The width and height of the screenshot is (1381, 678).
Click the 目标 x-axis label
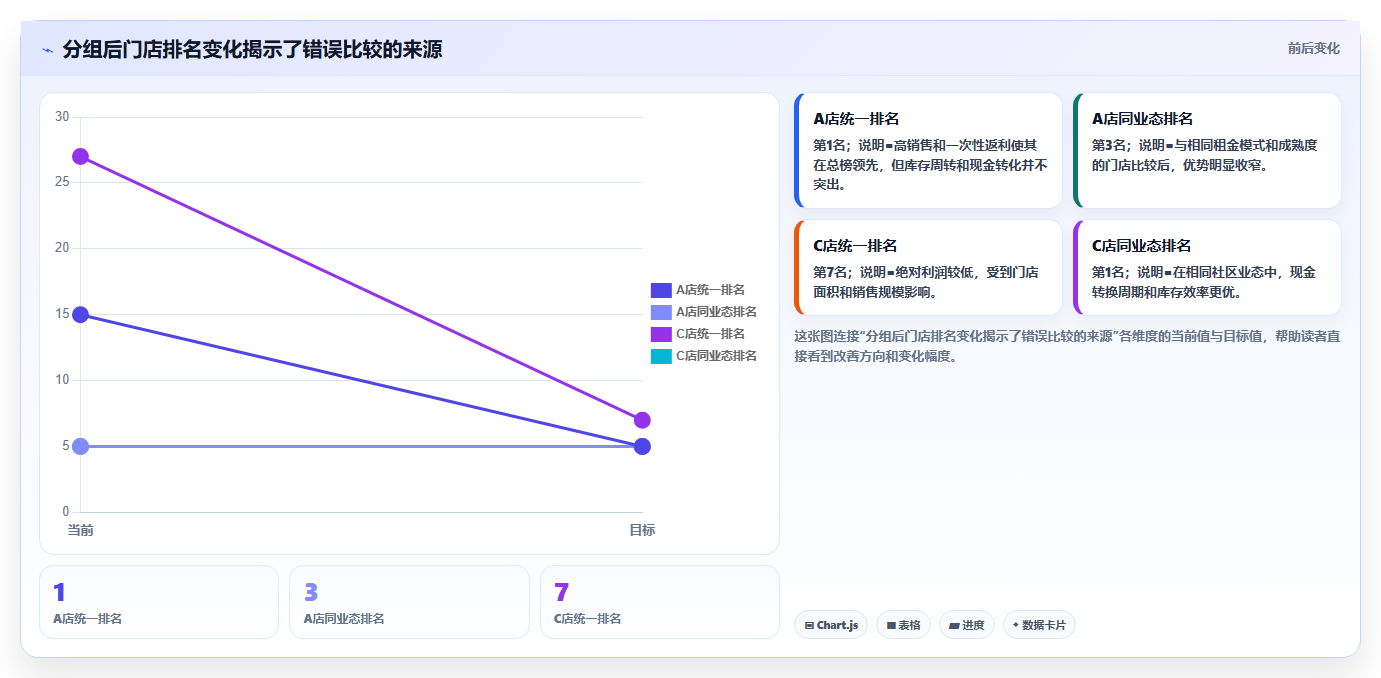[642, 530]
